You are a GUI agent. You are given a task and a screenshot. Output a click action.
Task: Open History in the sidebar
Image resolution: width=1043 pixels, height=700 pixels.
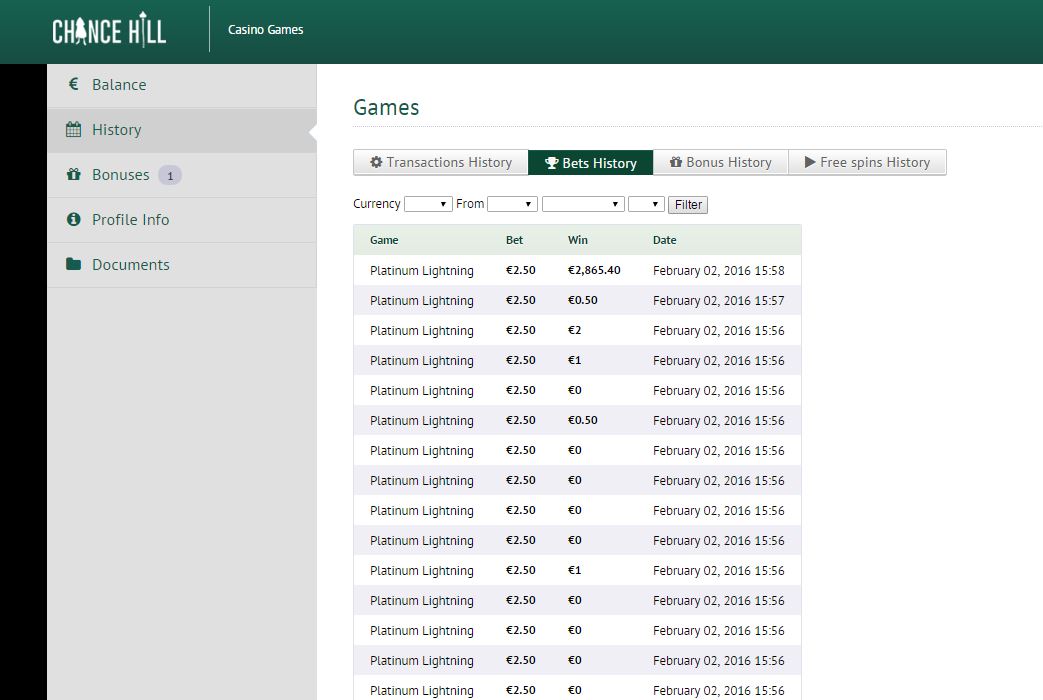[x=182, y=130]
